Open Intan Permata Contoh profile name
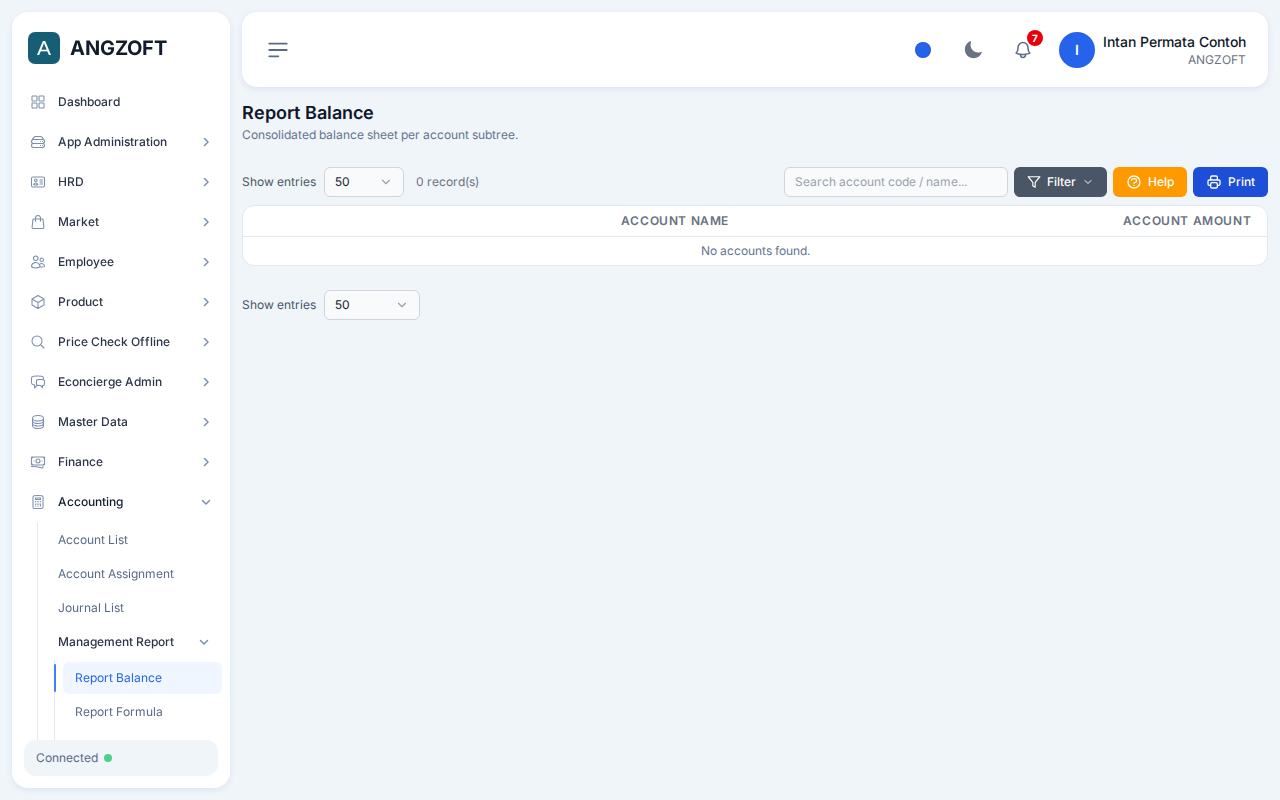This screenshot has height=800, width=1280. click(x=1174, y=42)
